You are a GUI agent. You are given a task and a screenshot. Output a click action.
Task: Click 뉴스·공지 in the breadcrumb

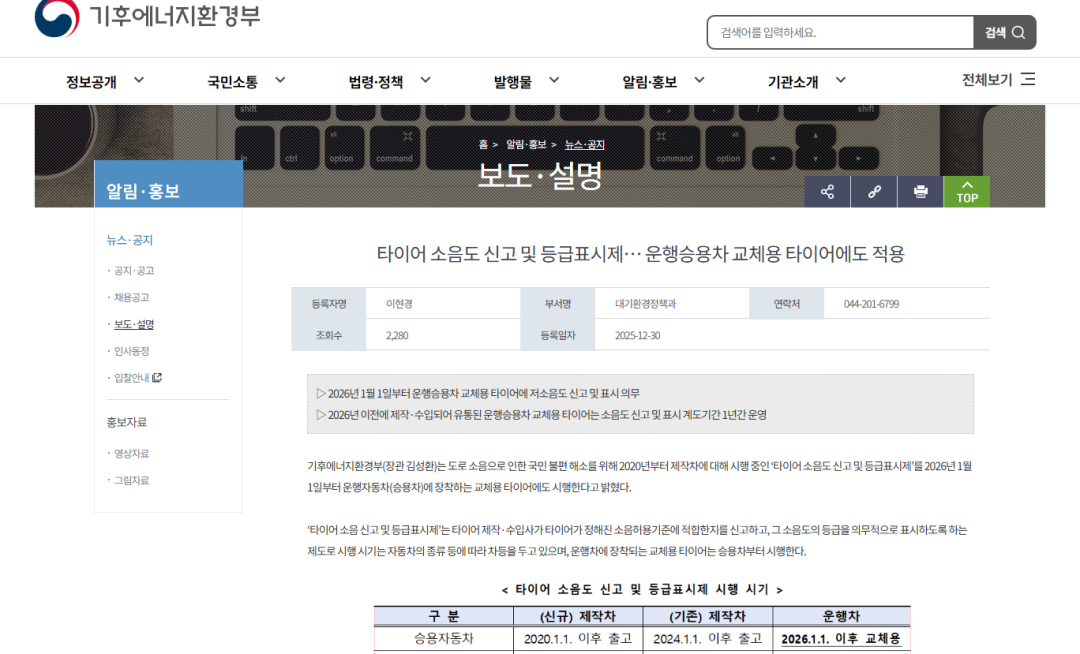point(584,145)
